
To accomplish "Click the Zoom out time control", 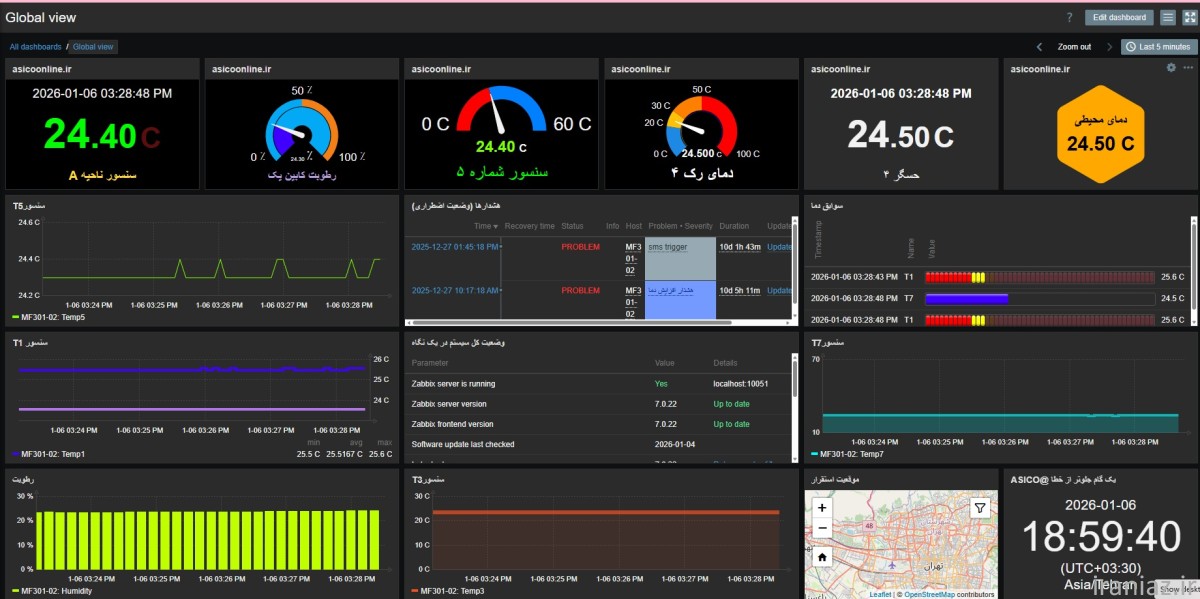I will pyautogui.click(x=1074, y=47).
